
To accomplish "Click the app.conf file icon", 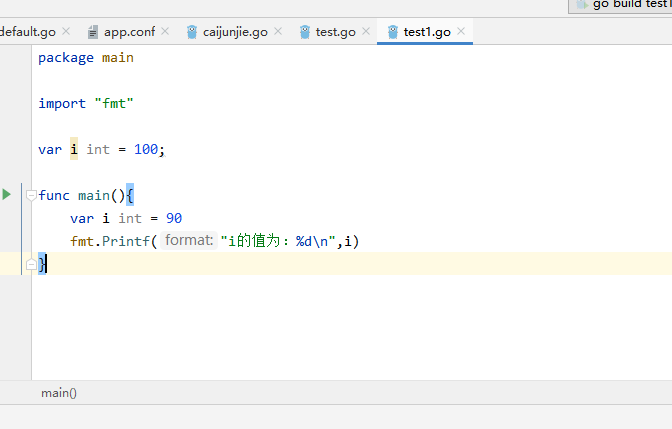I will [93, 32].
